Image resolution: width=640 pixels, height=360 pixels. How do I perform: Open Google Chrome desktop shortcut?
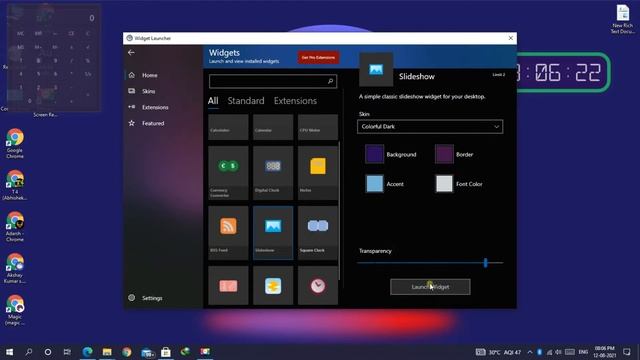pyautogui.click(x=15, y=143)
